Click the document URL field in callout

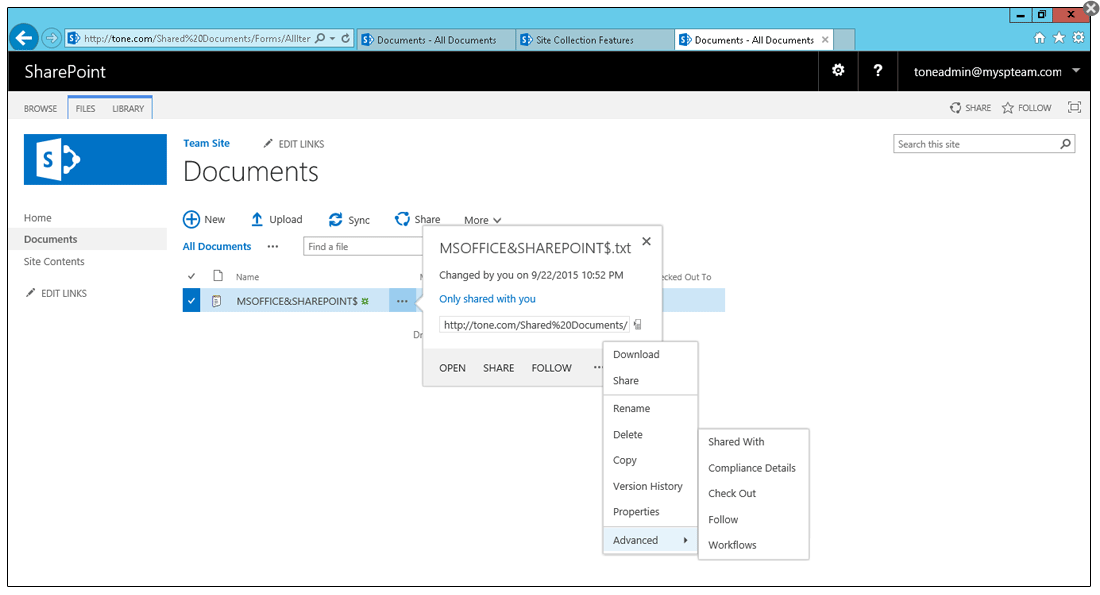534,325
